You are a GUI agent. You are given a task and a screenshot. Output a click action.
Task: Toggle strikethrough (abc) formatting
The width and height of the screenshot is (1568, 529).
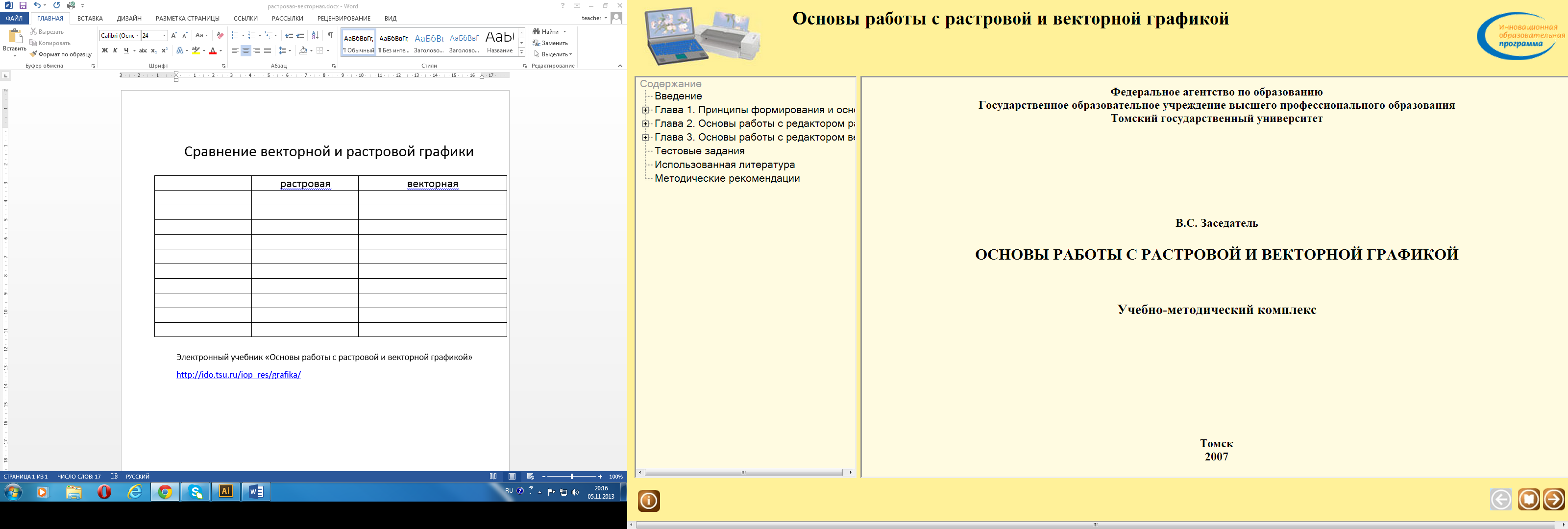tap(143, 50)
